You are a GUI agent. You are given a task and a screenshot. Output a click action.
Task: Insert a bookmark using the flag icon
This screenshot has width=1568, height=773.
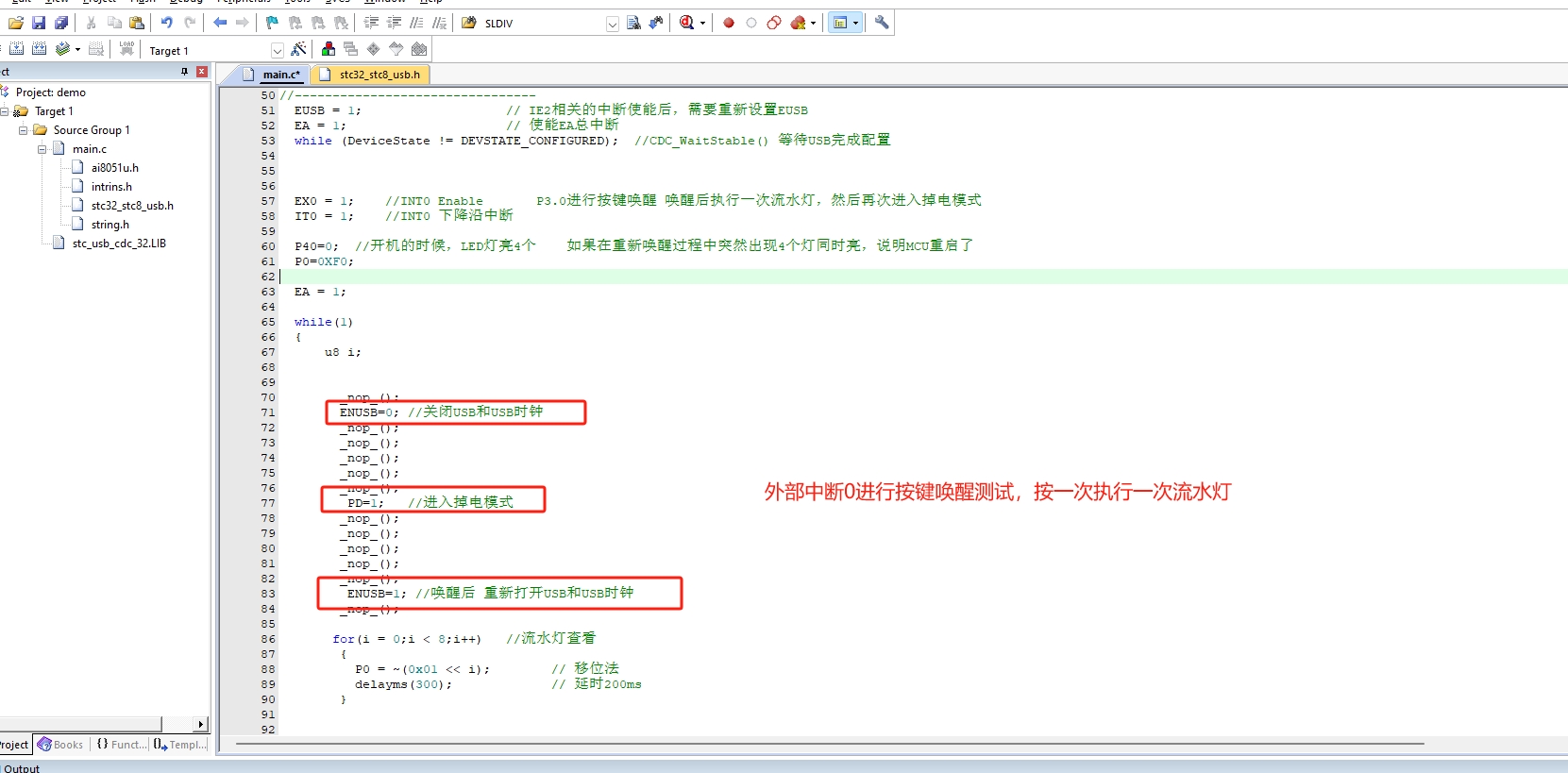pyautogui.click(x=272, y=23)
